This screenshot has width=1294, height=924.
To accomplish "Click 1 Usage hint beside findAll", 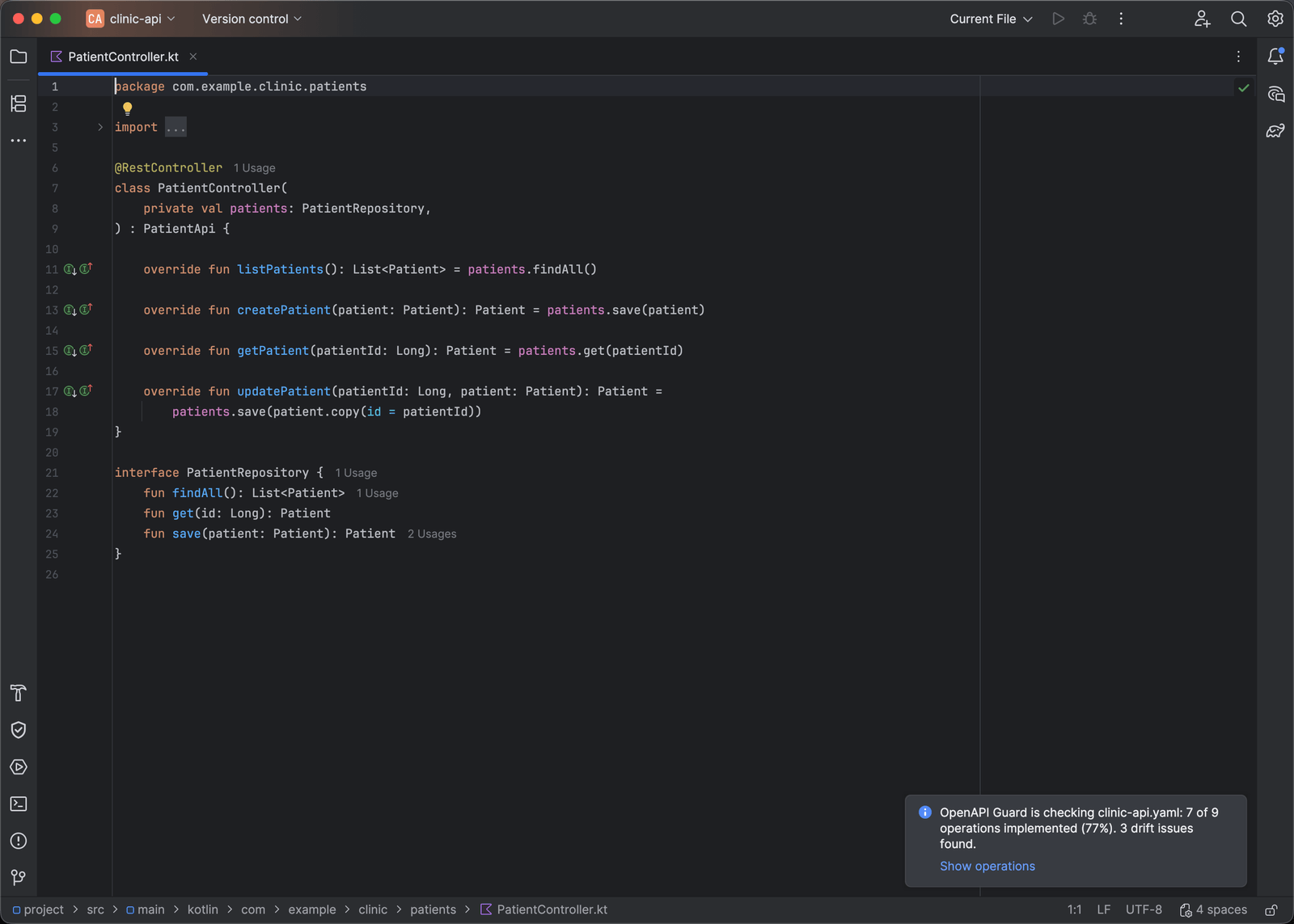I will tap(377, 493).
